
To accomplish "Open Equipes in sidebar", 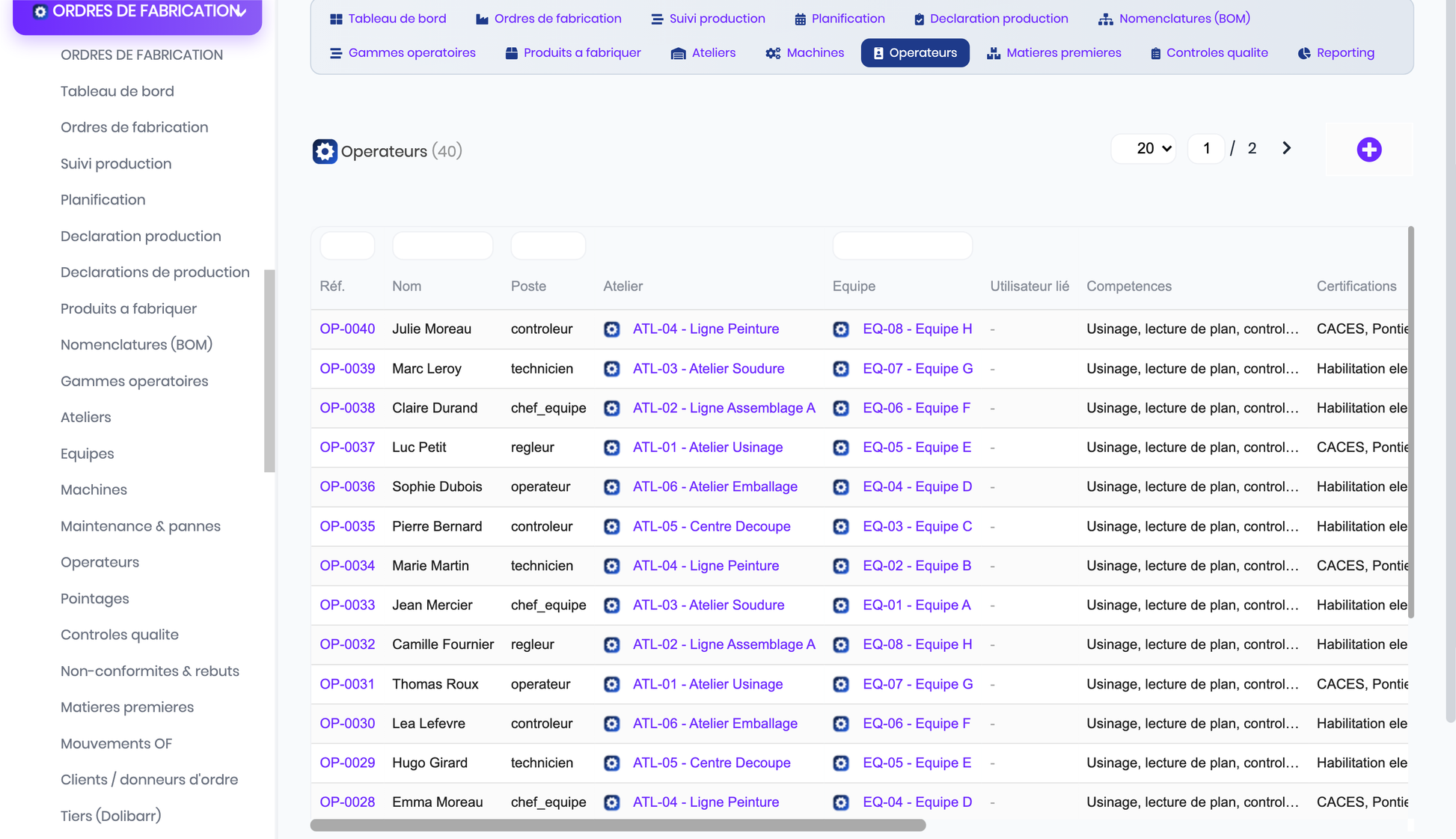I will (88, 454).
